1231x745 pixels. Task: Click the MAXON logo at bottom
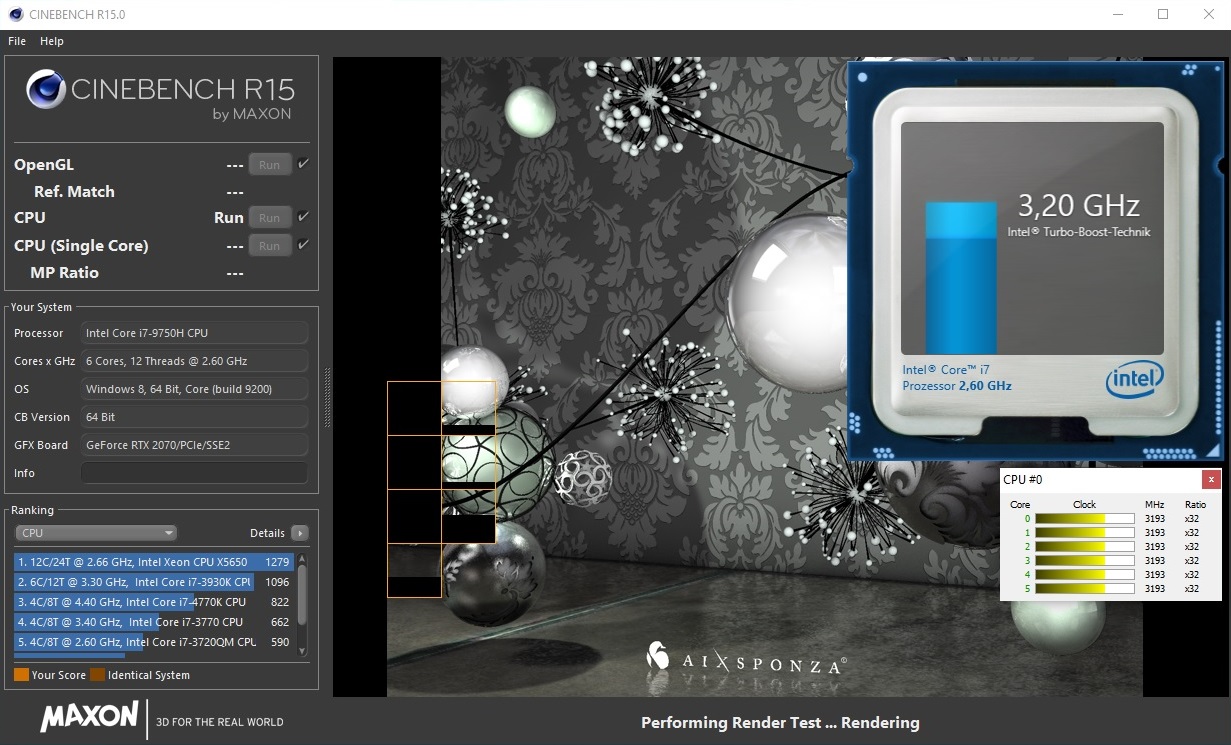pyautogui.click(x=89, y=716)
